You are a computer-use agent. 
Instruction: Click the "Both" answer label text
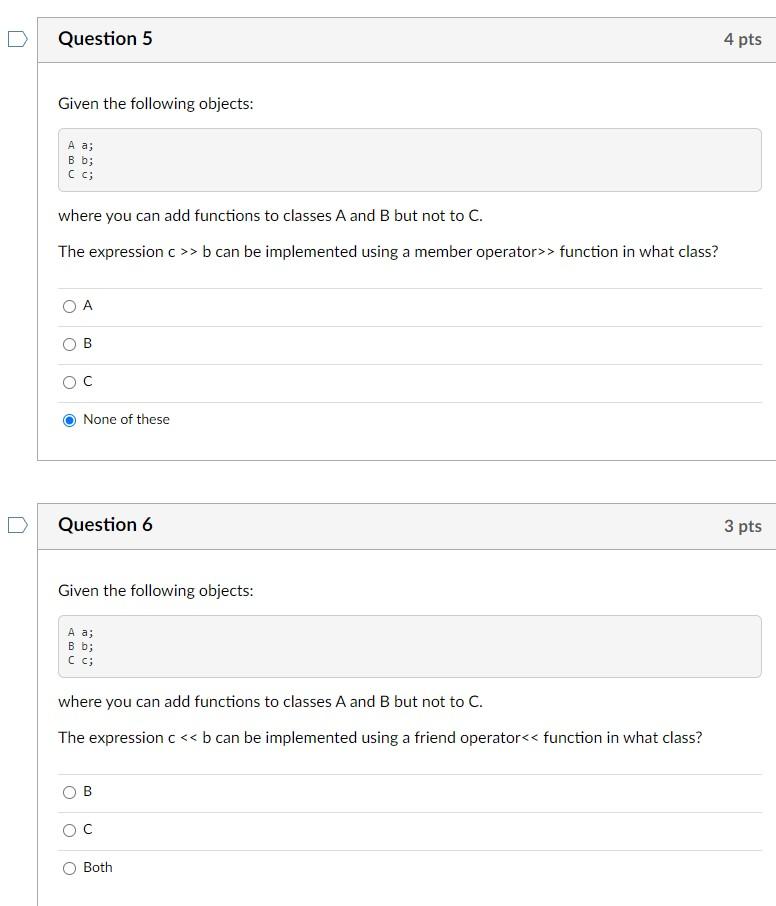[x=96, y=867]
